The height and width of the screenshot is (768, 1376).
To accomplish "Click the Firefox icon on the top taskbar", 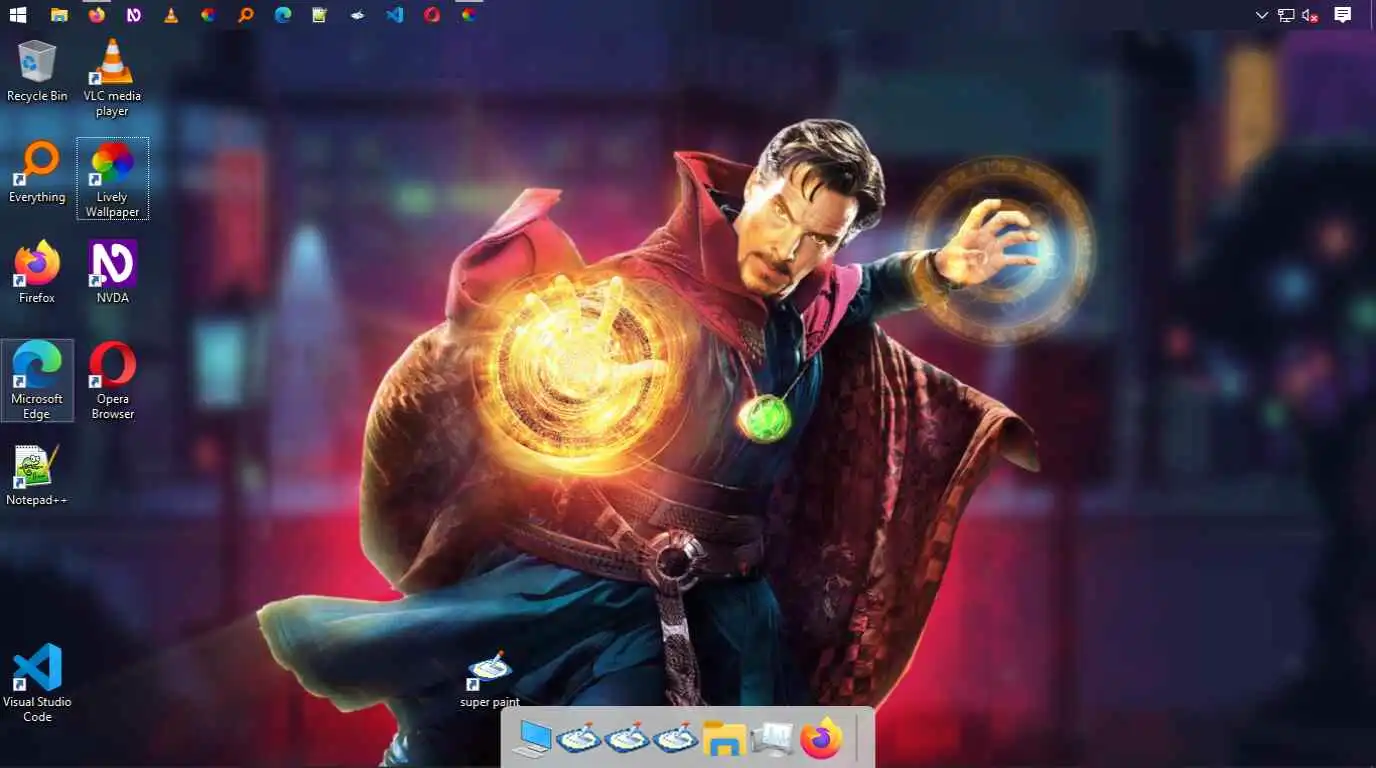I will 96,15.
